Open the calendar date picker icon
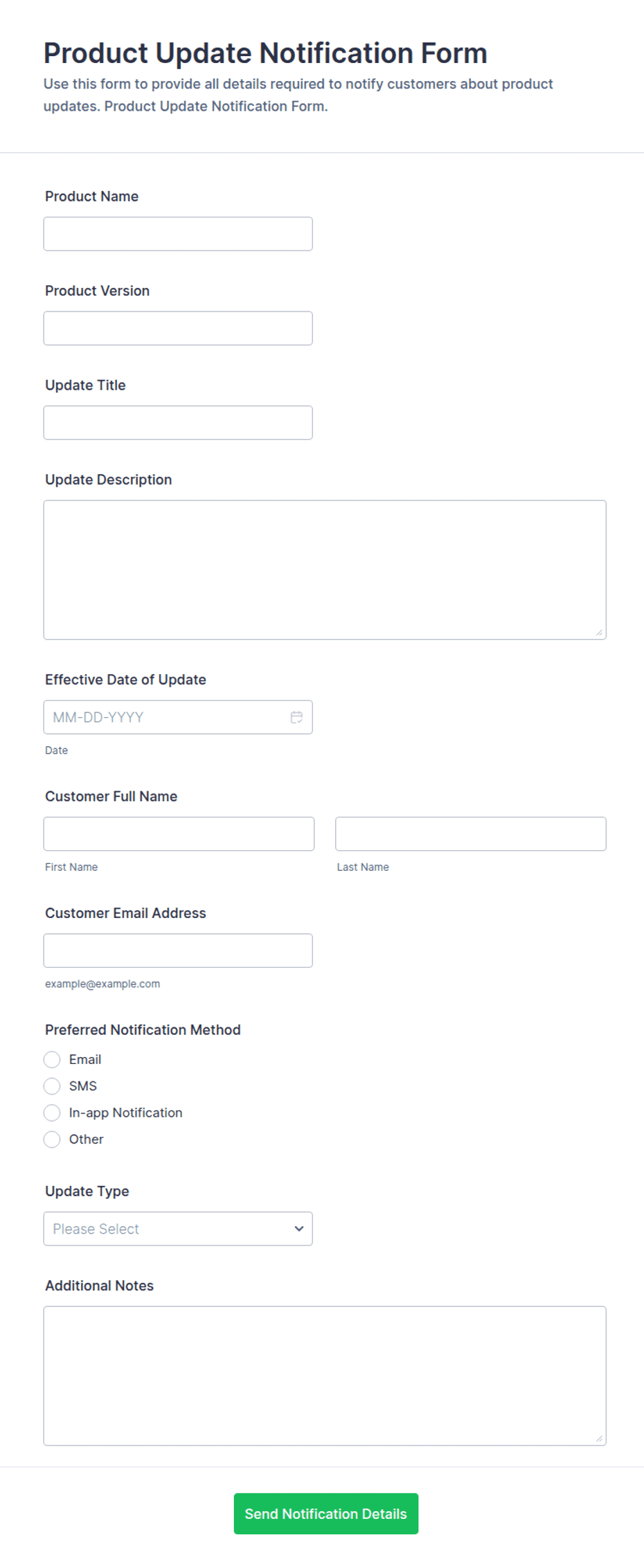The height and width of the screenshot is (1568, 644). point(296,717)
